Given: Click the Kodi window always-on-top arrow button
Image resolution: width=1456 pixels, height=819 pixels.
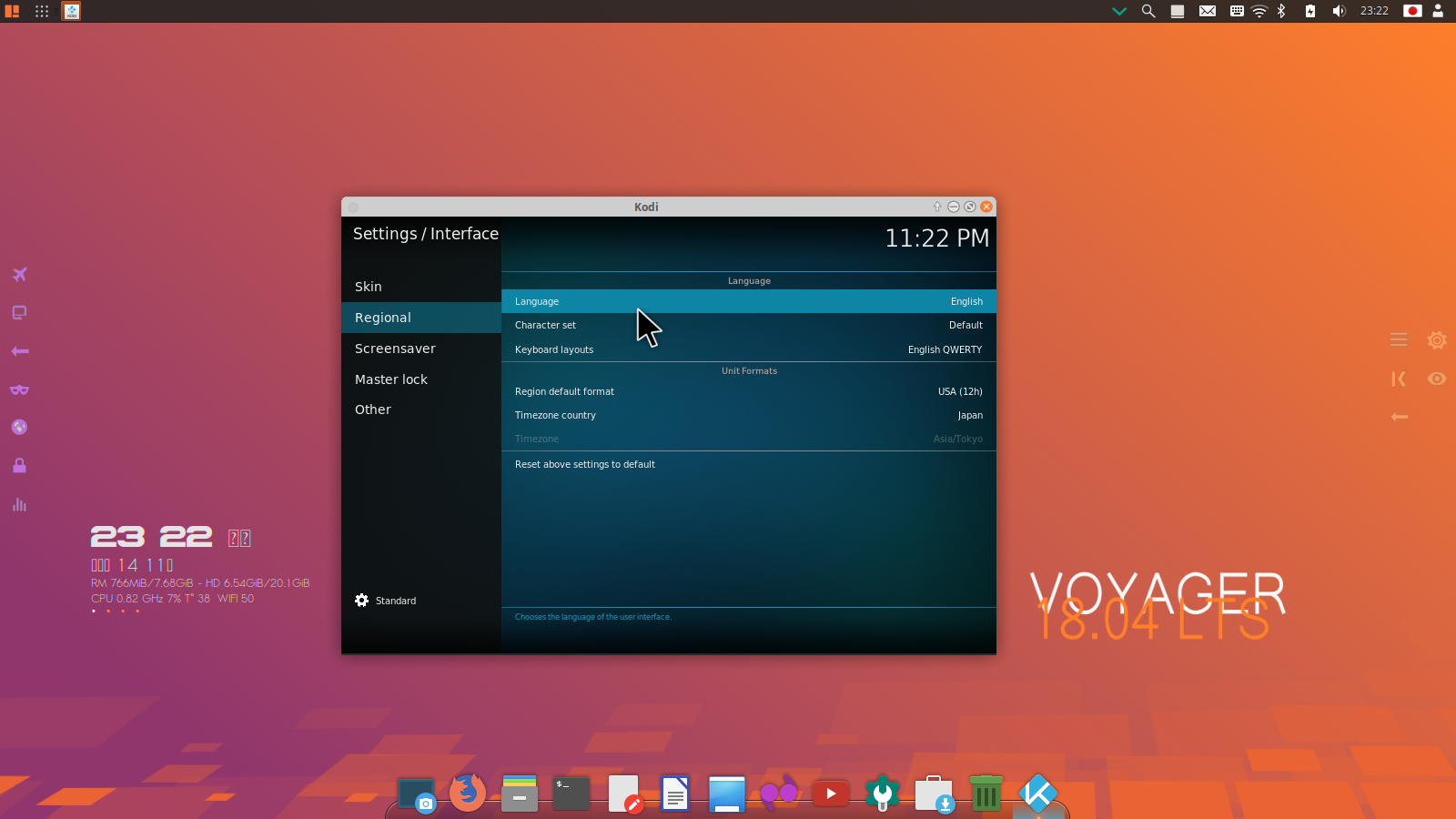Looking at the screenshot, I should pos(937,207).
